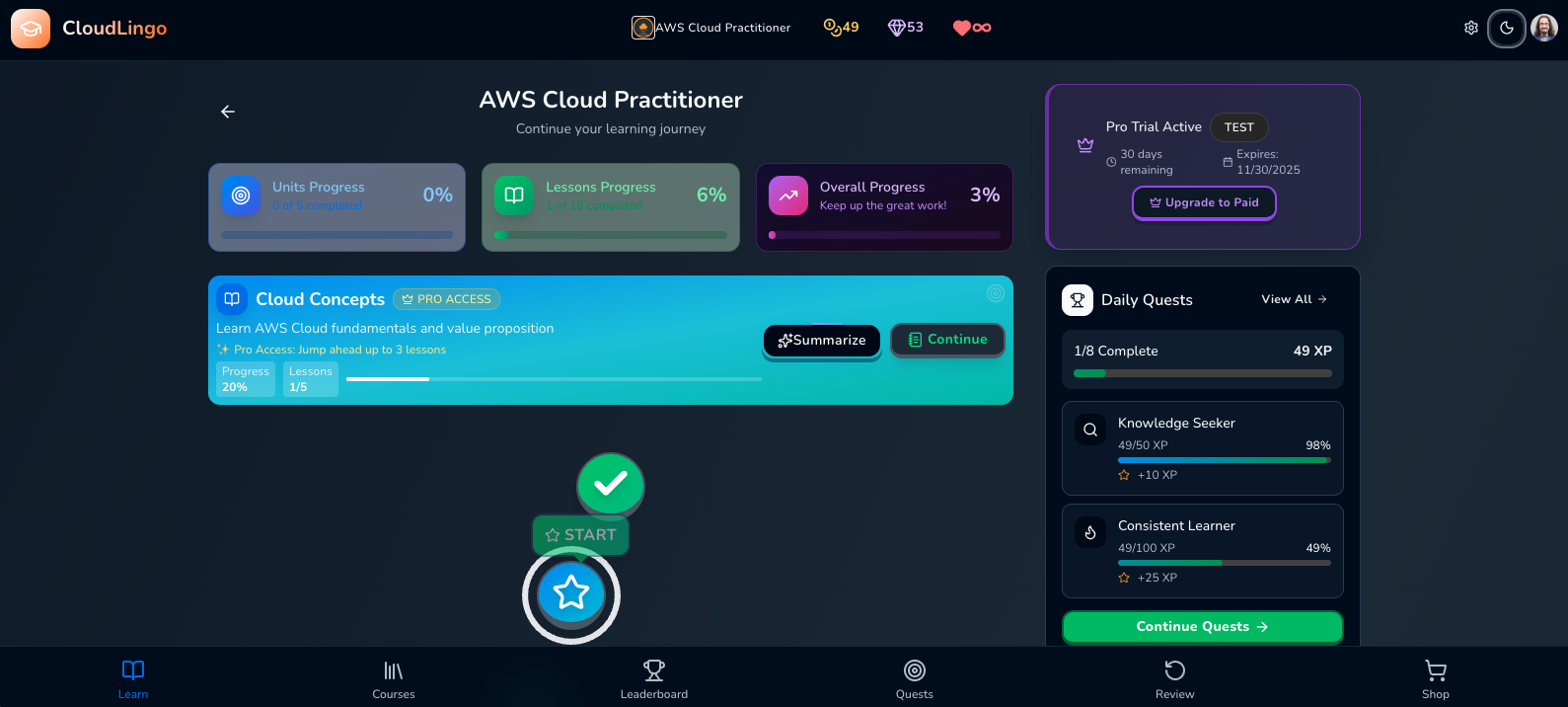
Task: Click the Cloud Concepts unit progress bar
Action: point(554,379)
